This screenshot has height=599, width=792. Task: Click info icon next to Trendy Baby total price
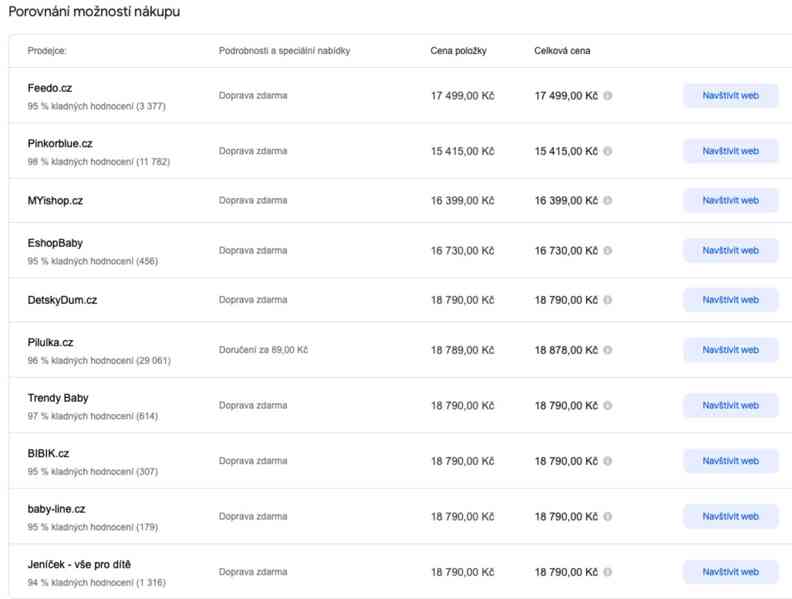coord(608,406)
